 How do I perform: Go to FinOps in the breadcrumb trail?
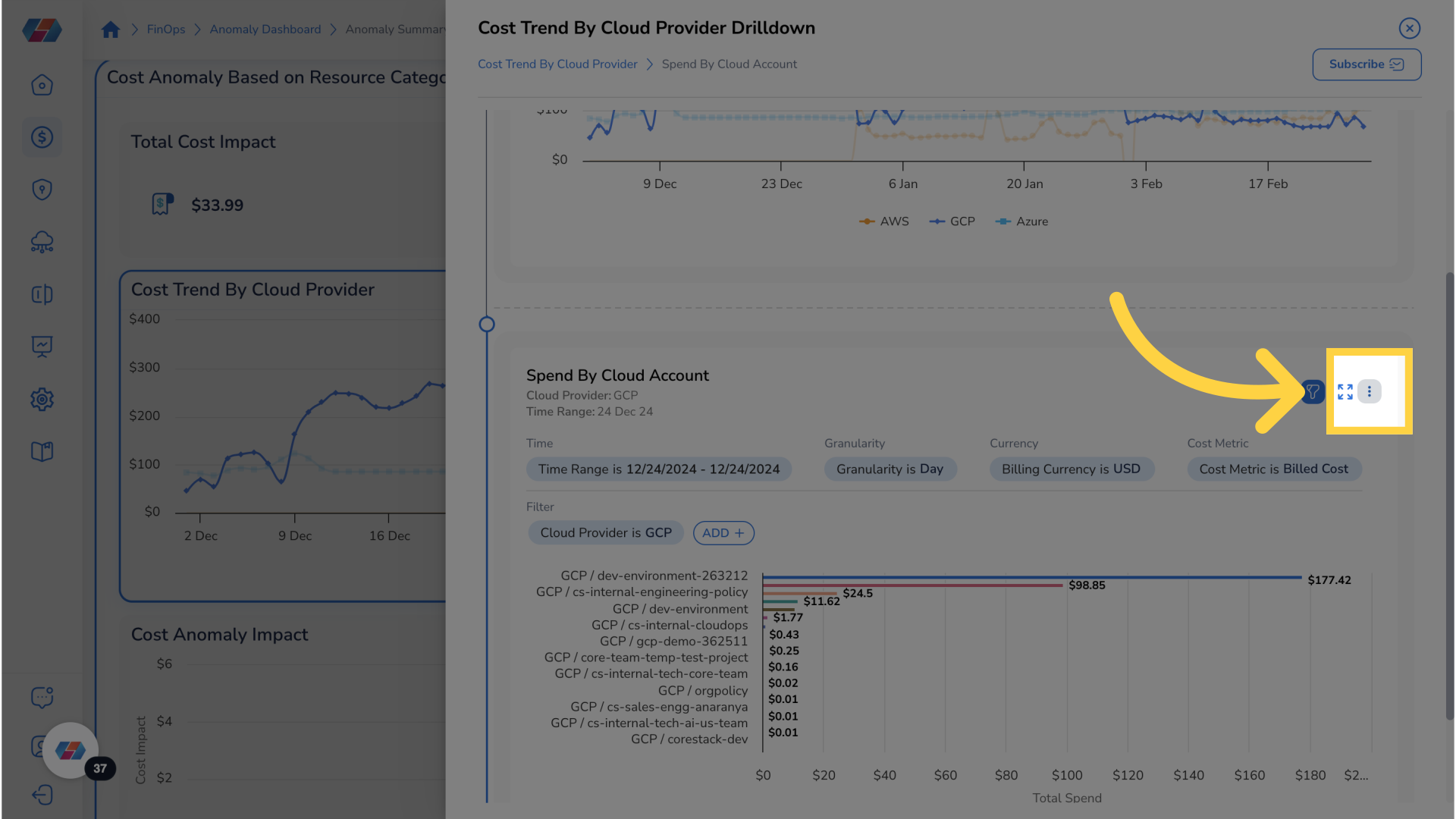tap(165, 29)
